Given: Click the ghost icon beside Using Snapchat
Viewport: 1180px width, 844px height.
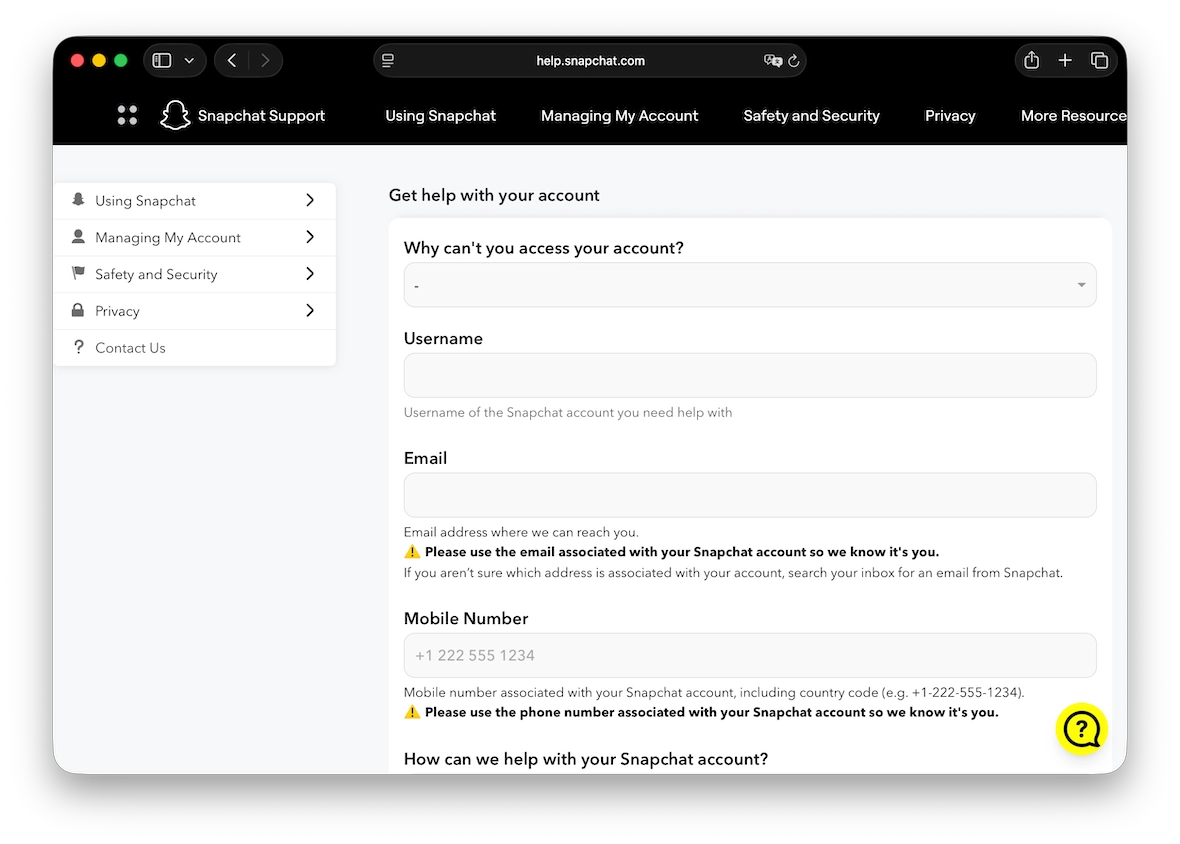Looking at the screenshot, I should (x=78, y=199).
